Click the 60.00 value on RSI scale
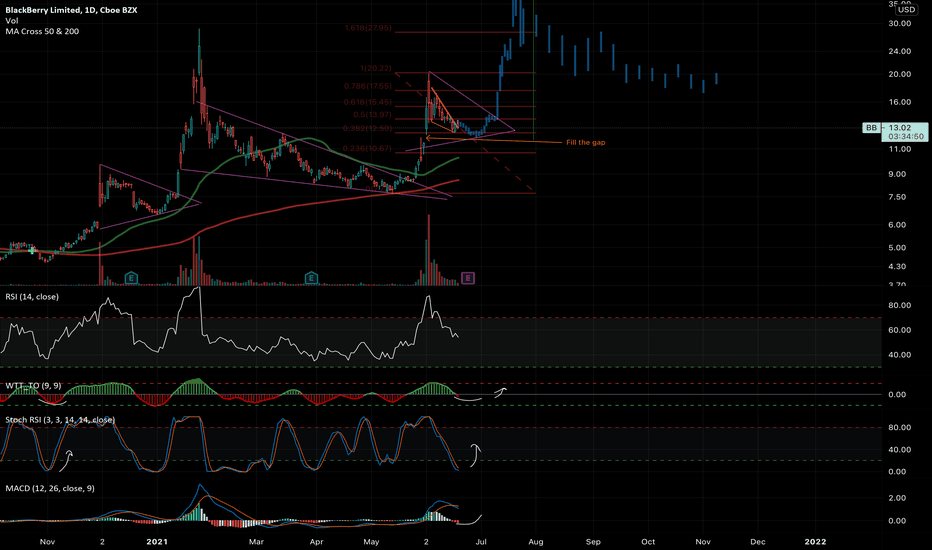The width and height of the screenshot is (932, 550). click(900, 330)
